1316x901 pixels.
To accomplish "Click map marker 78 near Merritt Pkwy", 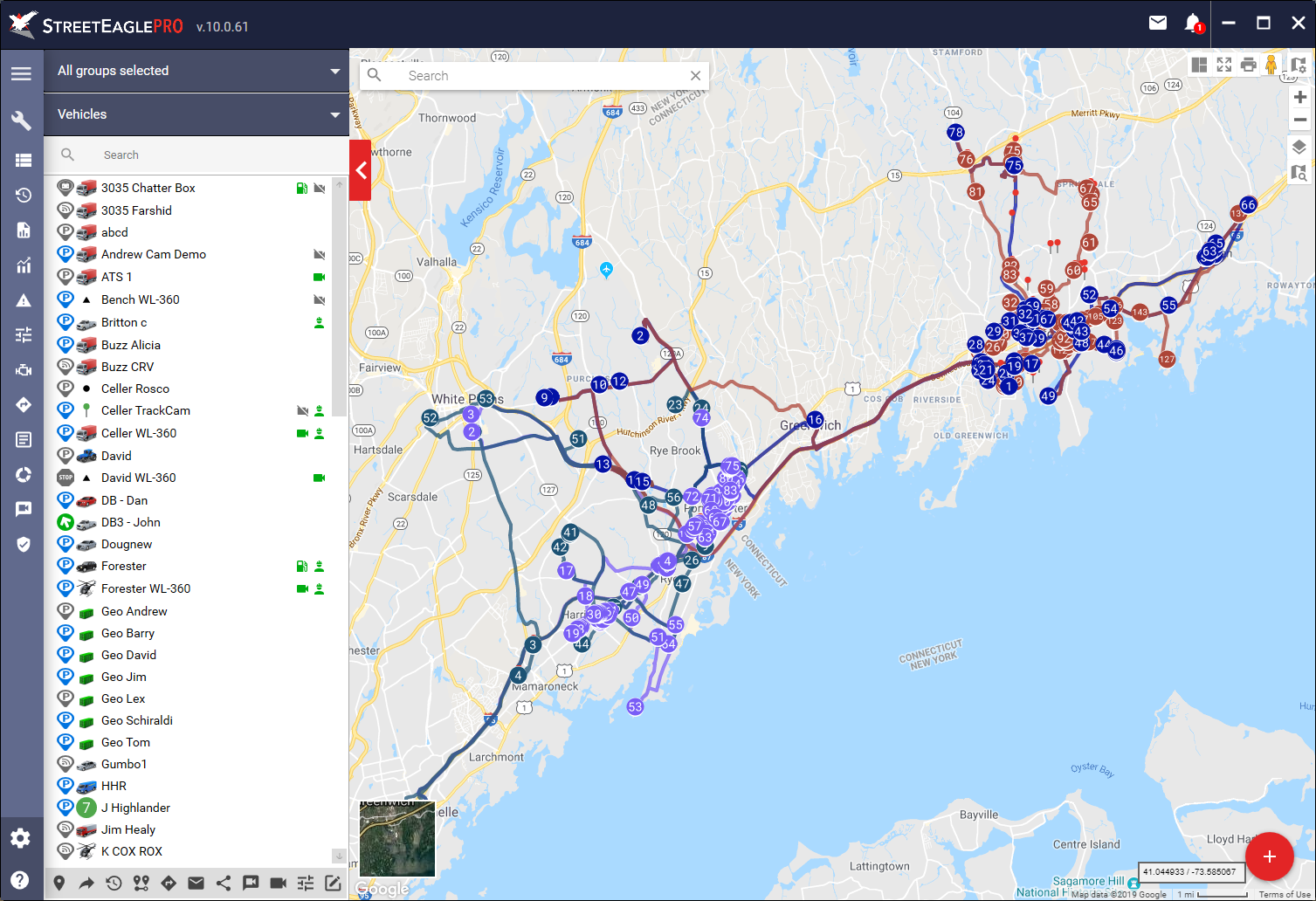I will [955, 133].
